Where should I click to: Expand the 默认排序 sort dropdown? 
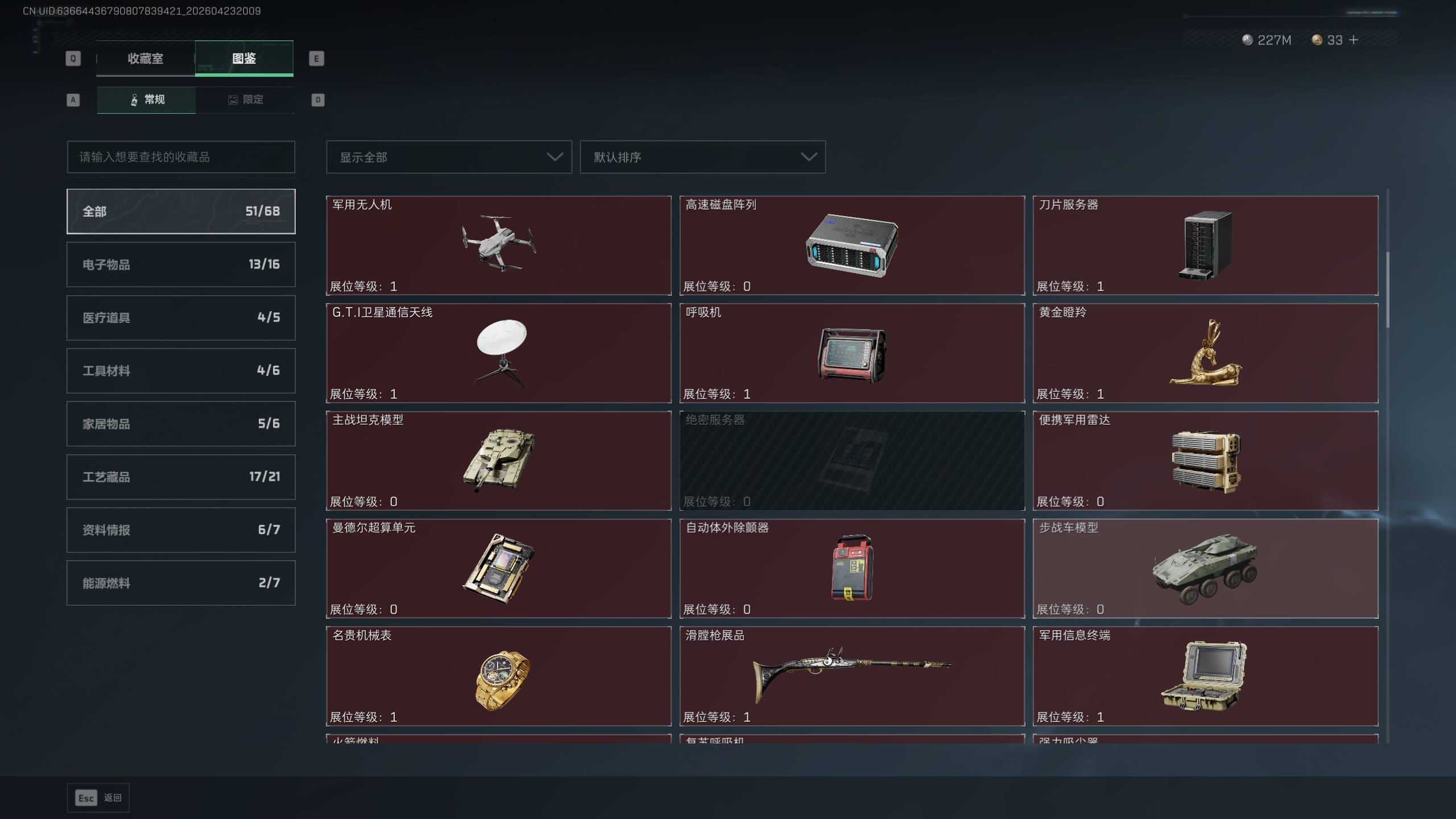702,157
